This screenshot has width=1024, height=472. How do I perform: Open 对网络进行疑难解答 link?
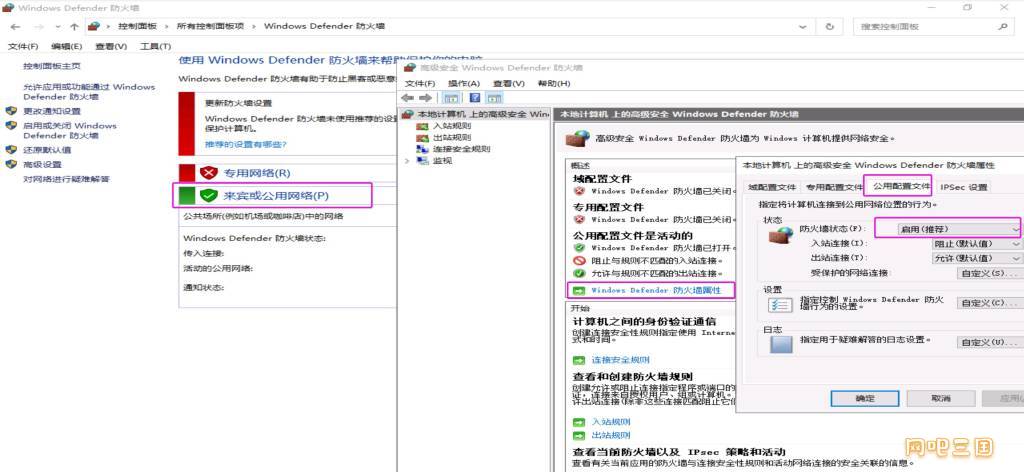[x=66, y=179]
